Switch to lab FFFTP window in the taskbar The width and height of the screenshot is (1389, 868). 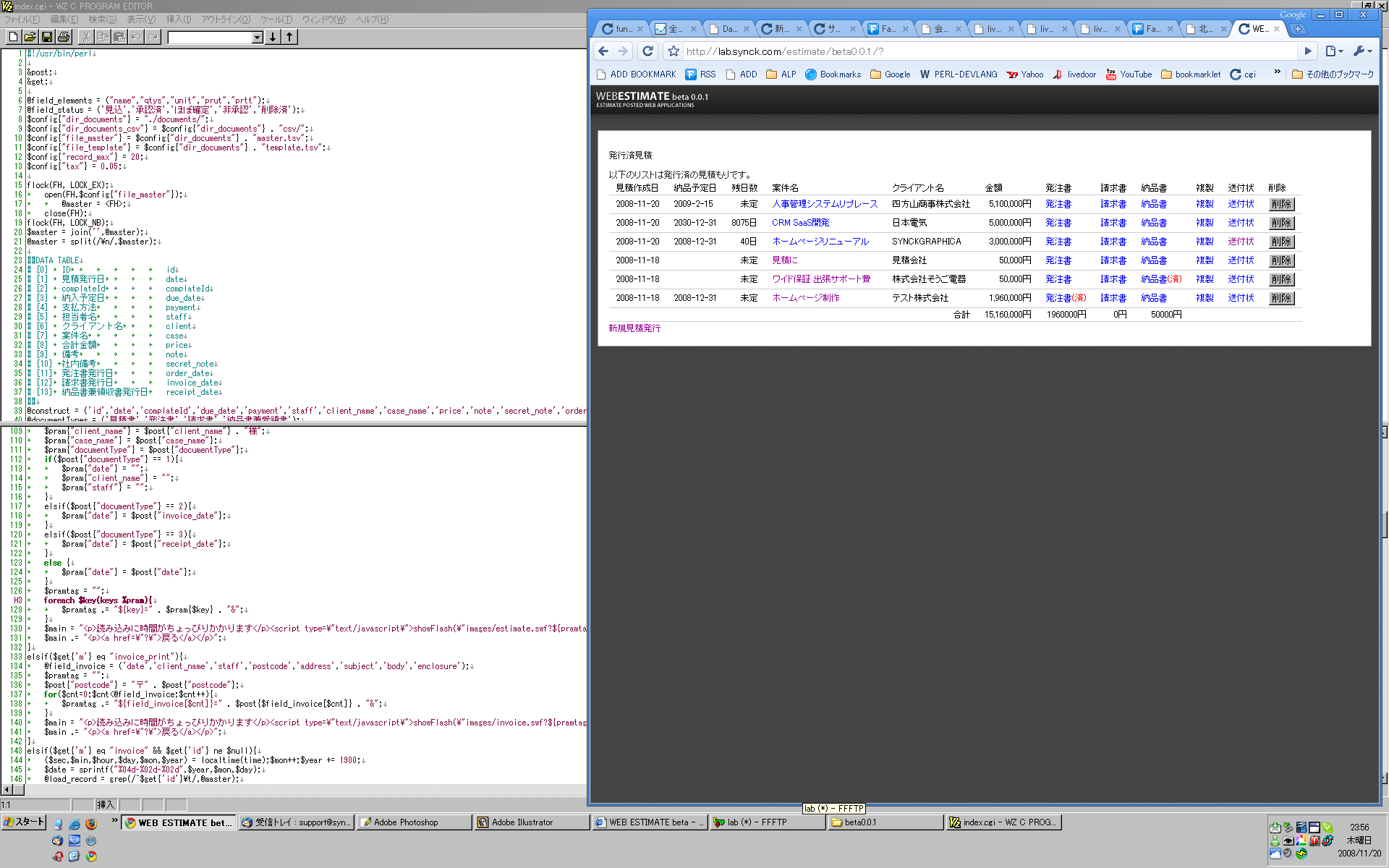768,822
